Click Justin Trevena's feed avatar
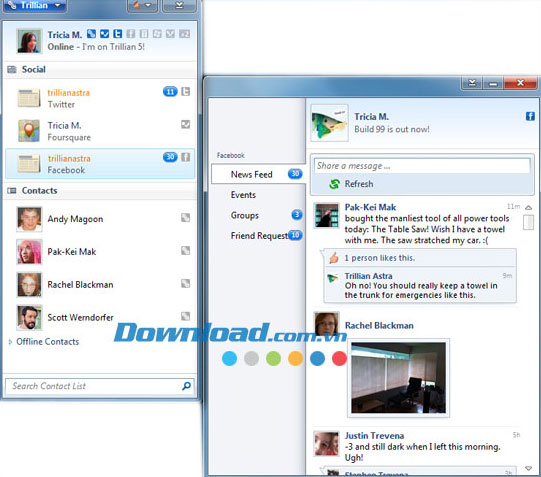 (327, 444)
